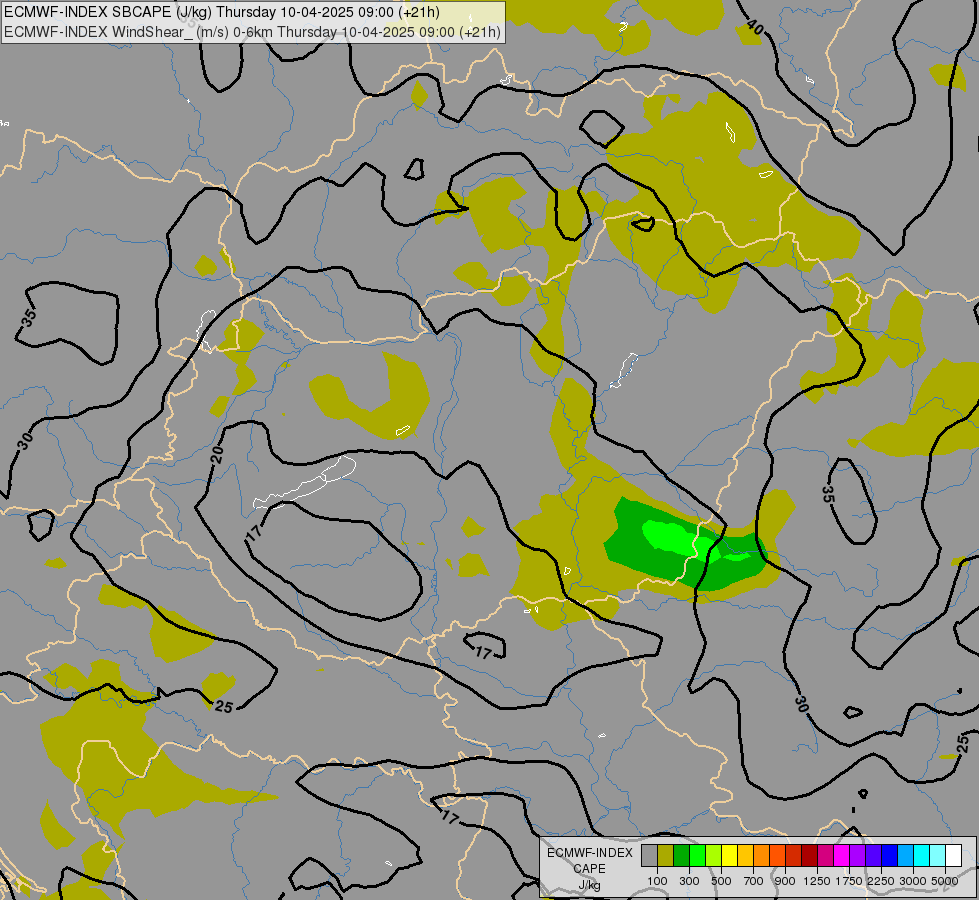Click the legend value 1750
979x900 pixels.
point(849,881)
